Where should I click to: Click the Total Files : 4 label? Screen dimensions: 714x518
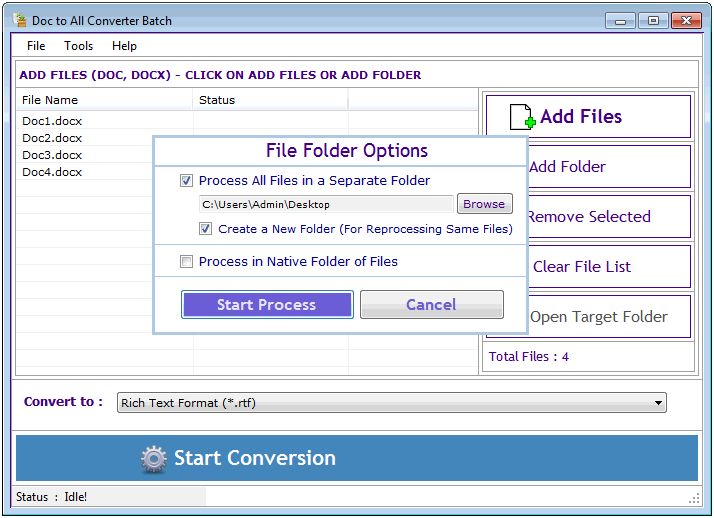pyautogui.click(x=529, y=356)
